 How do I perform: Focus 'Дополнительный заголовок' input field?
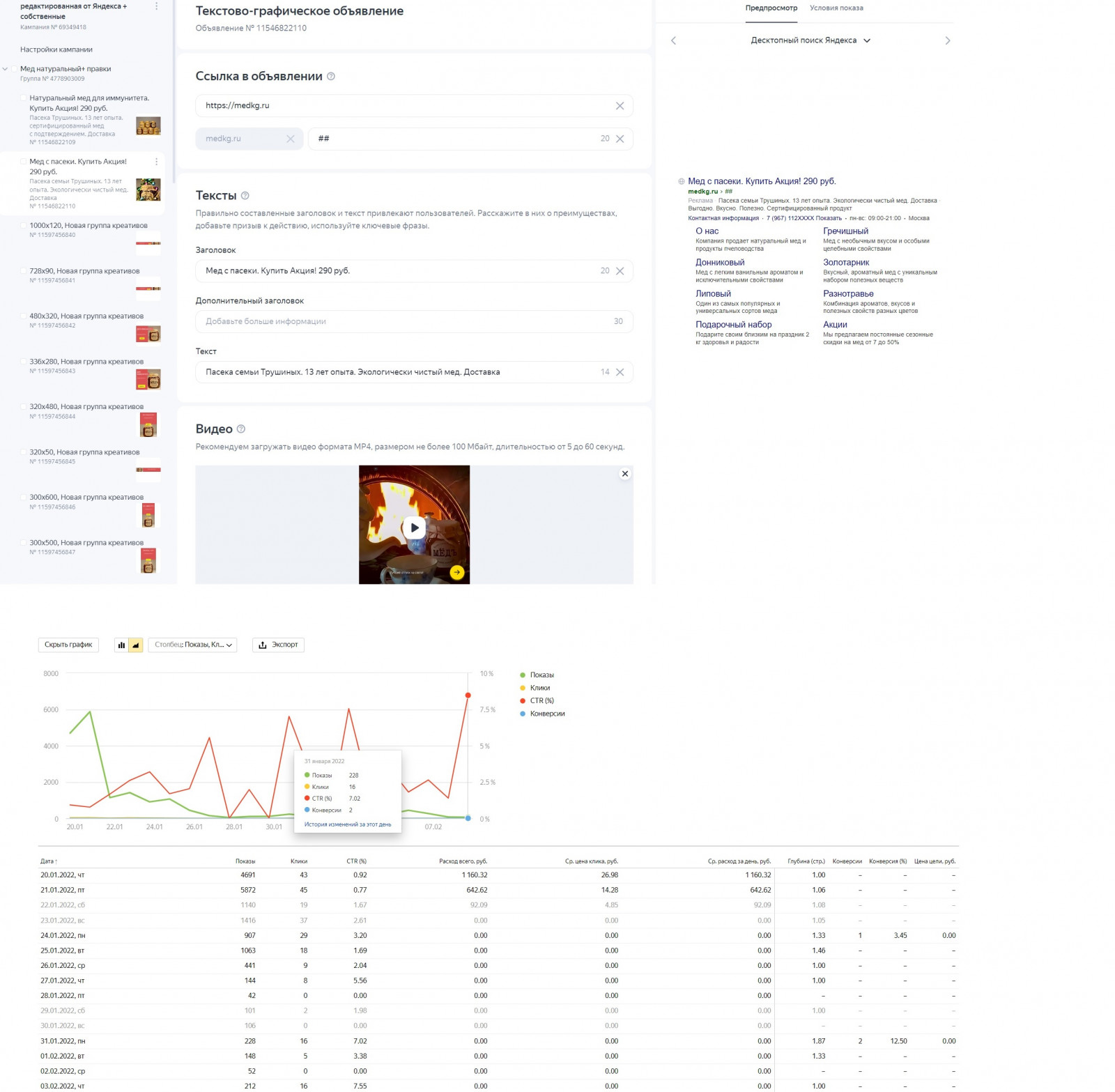point(414,322)
